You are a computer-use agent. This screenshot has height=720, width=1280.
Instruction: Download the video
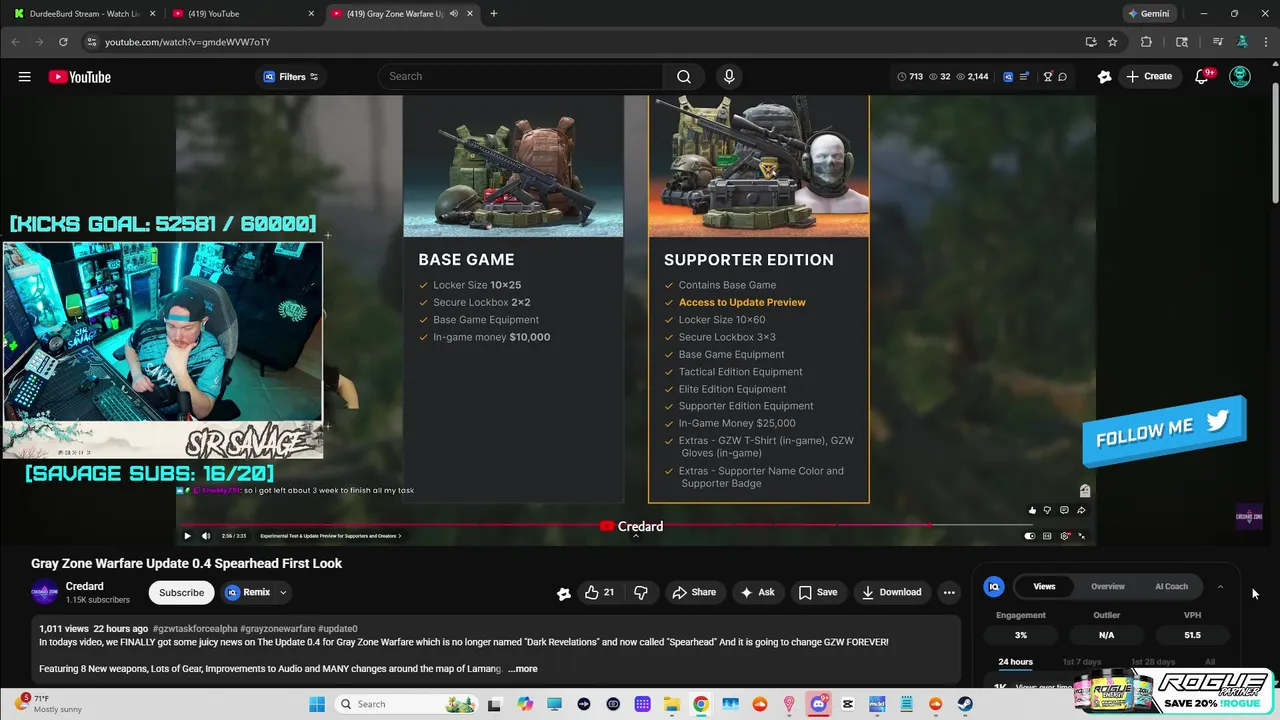[x=892, y=592]
